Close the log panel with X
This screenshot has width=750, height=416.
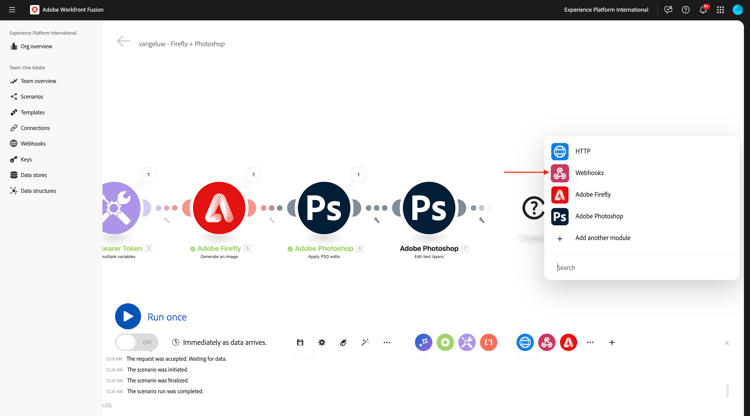point(727,343)
